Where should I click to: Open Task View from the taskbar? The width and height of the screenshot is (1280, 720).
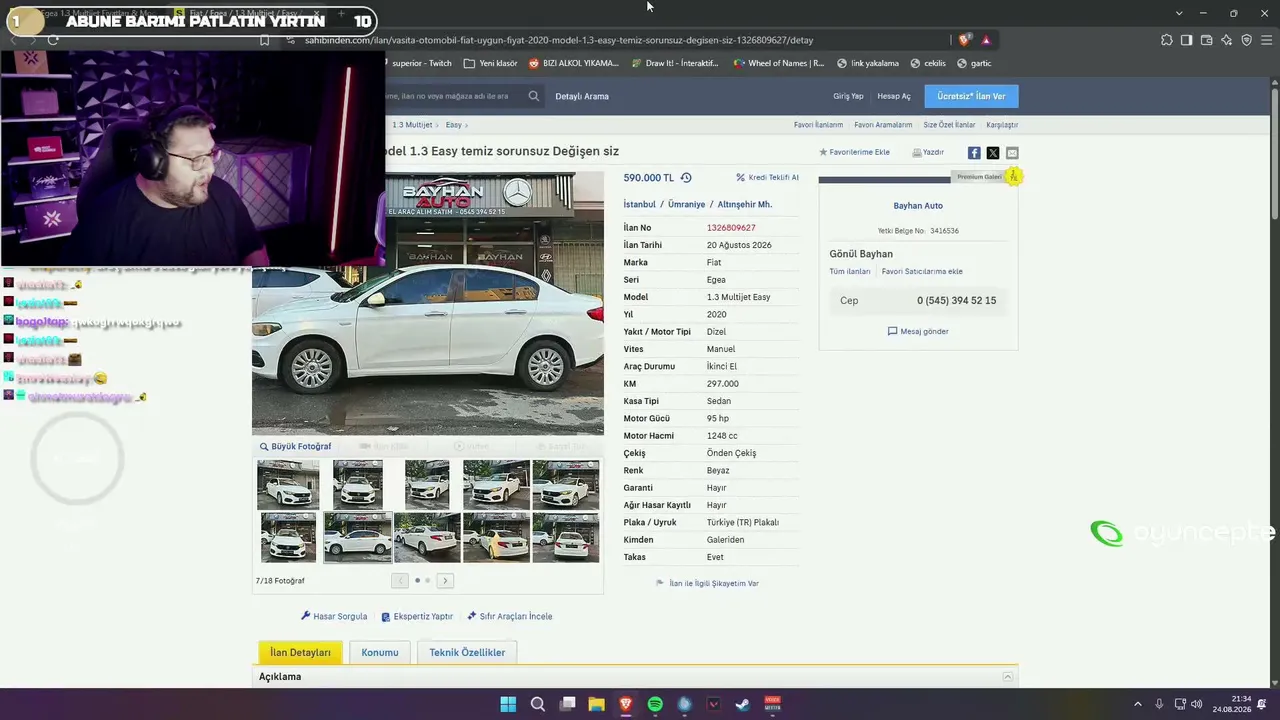coord(567,704)
